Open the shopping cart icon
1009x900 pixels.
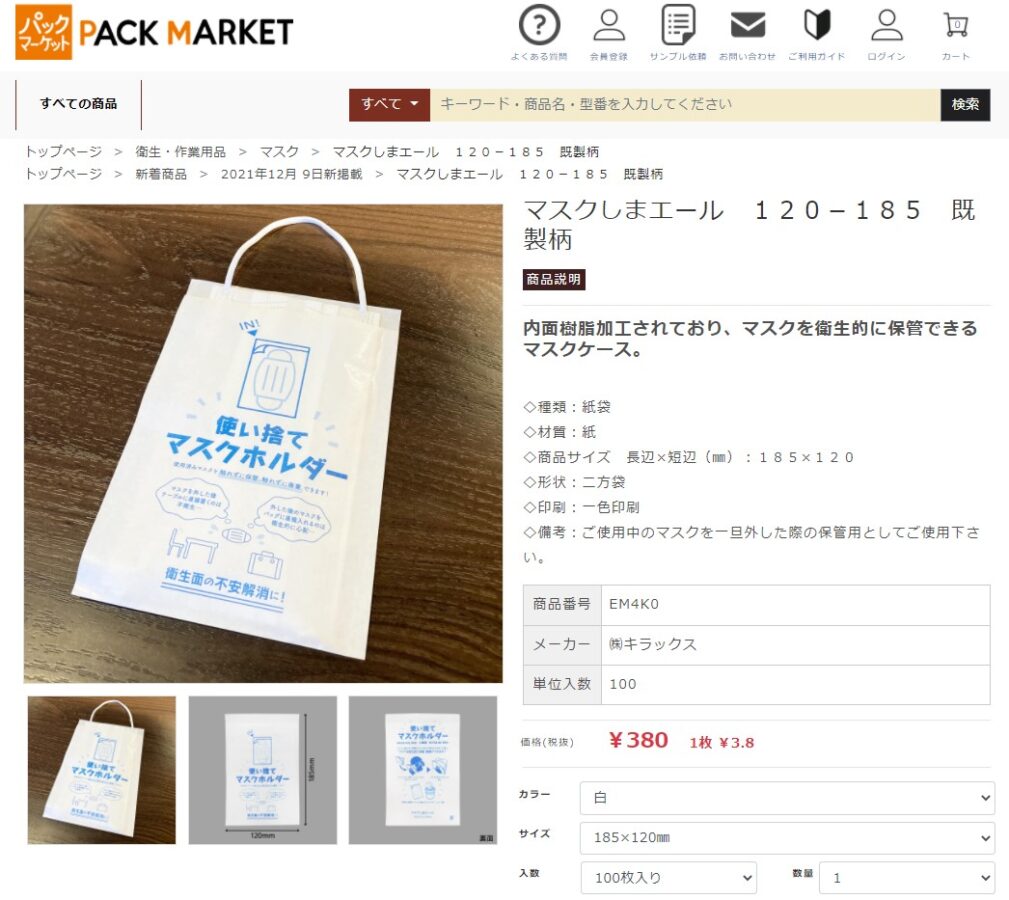point(956,25)
